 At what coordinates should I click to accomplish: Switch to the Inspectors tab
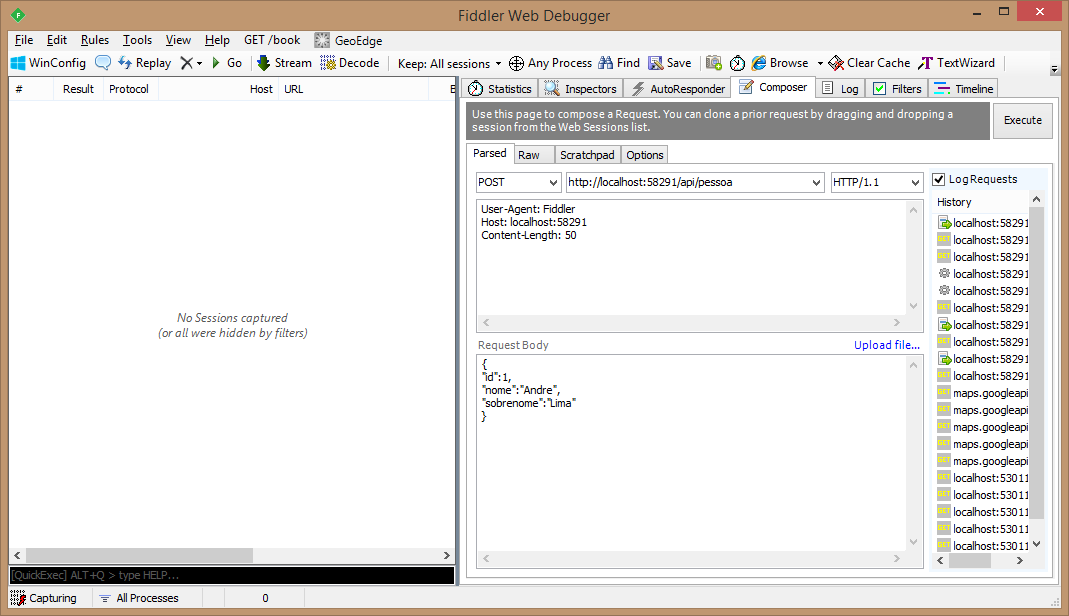coord(581,89)
